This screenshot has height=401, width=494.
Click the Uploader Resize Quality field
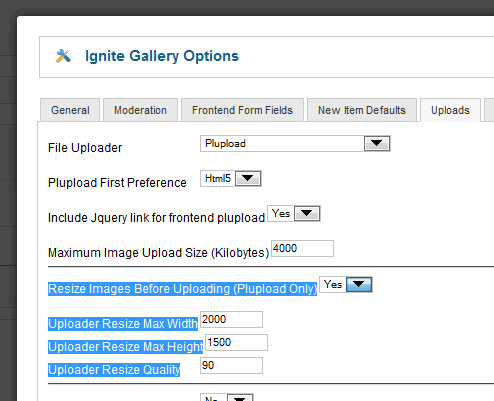click(231, 365)
